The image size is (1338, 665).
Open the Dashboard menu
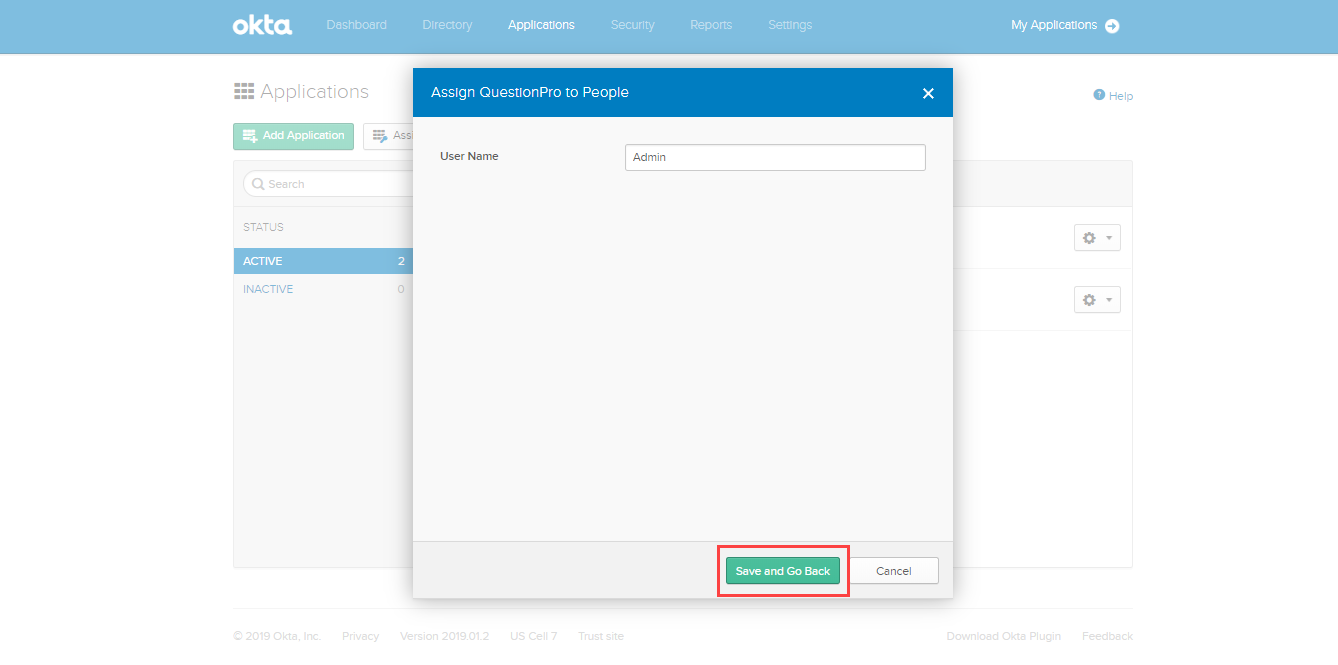pyautogui.click(x=356, y=25)
